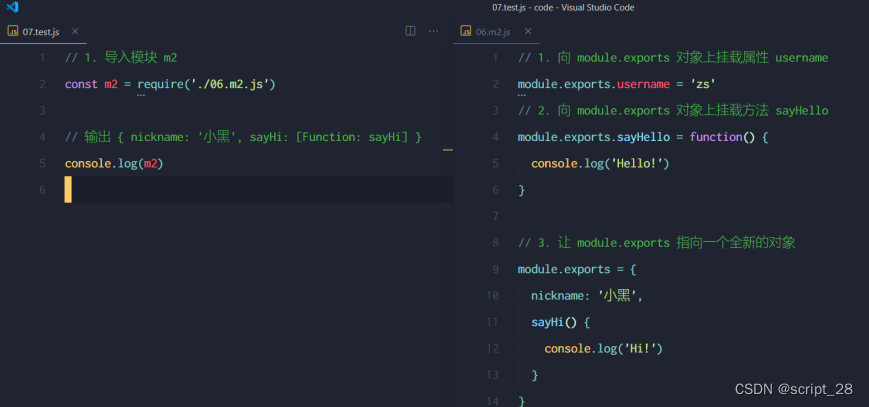This screenshot has width=869, height=407.
Task: Click line number 13 in 06.m2.js
Action: pyautogui.click(x=493, y=375)
